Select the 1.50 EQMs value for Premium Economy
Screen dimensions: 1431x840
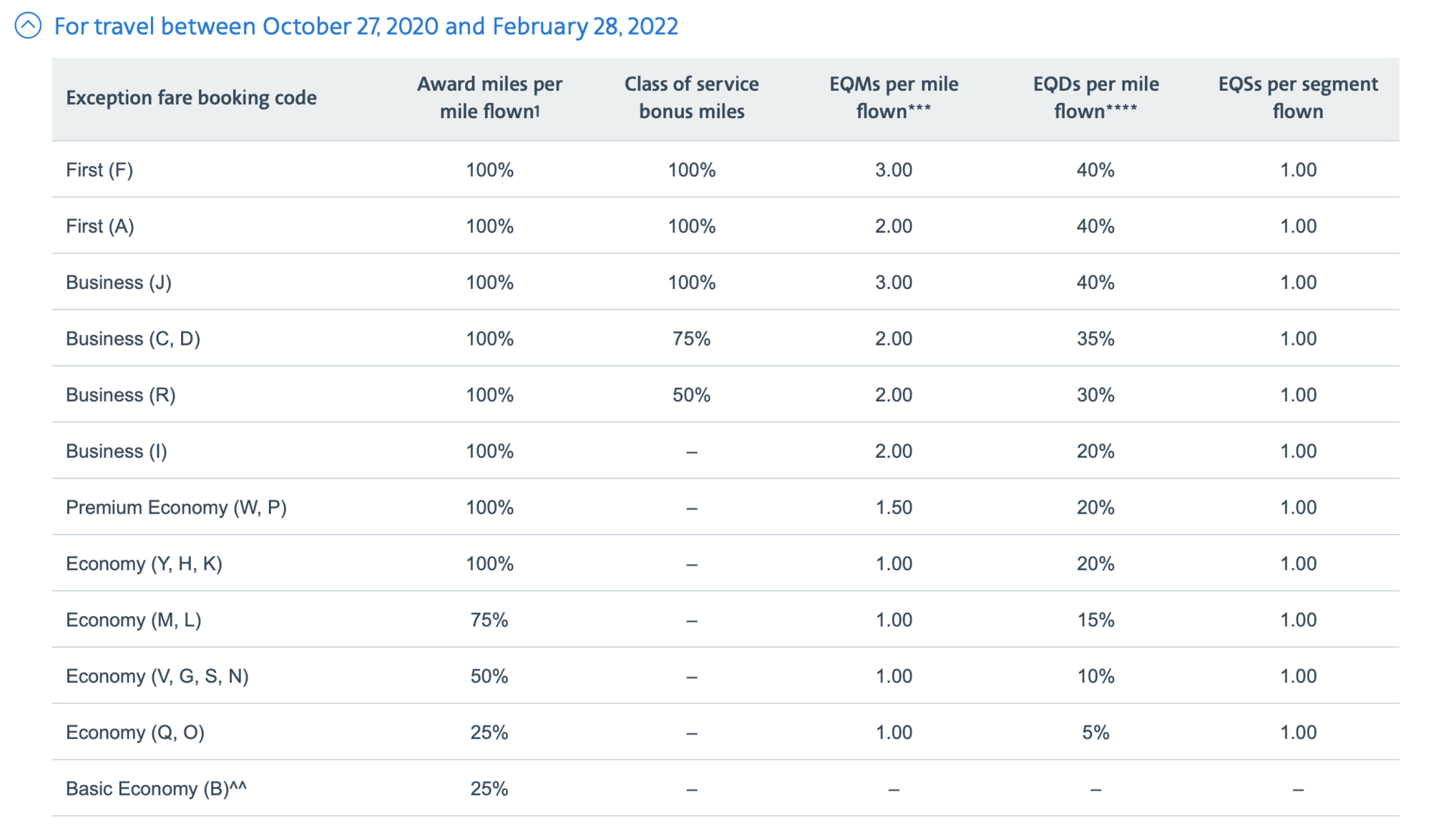point(894,507)
